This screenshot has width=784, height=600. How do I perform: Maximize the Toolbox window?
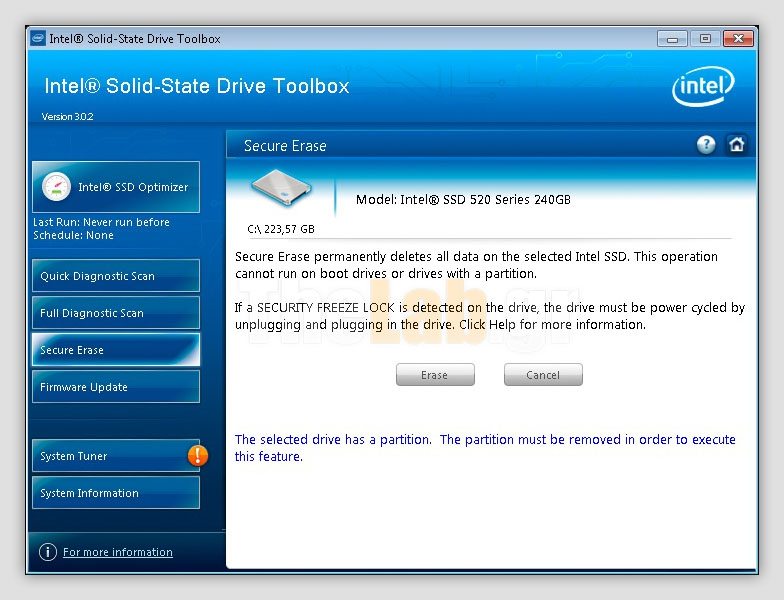705,38
